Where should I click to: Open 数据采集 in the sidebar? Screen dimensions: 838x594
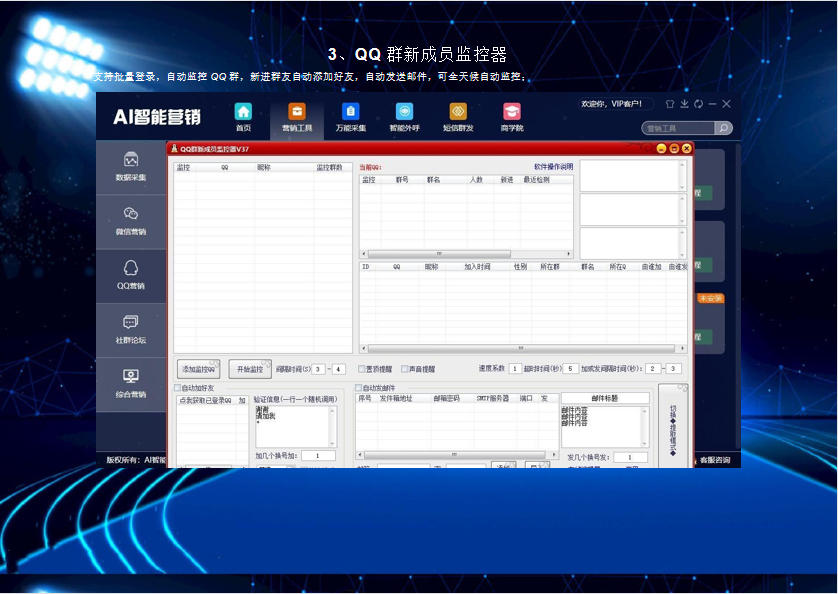pyautogui.click(x=131, y=167)
